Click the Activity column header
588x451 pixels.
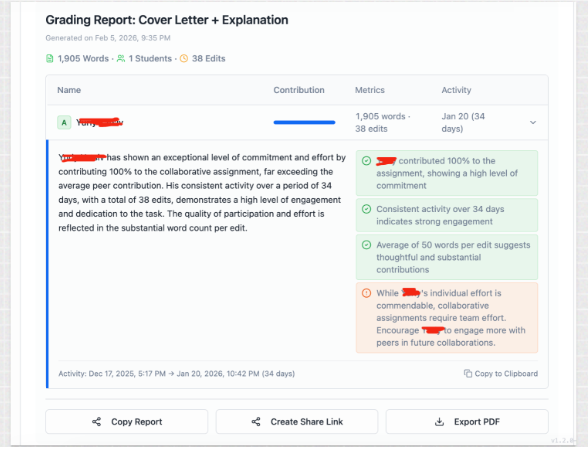[456, 90]
